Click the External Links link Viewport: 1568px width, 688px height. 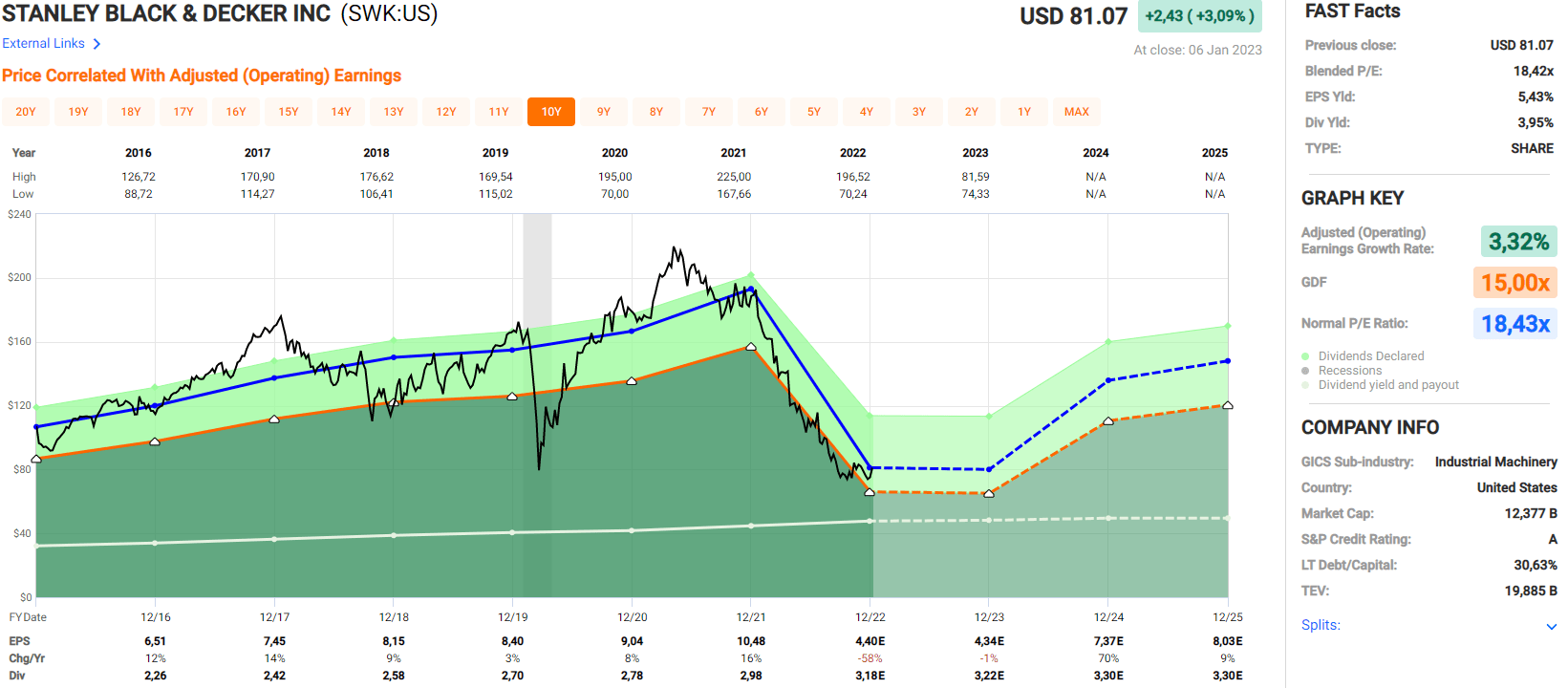point(43,44)
